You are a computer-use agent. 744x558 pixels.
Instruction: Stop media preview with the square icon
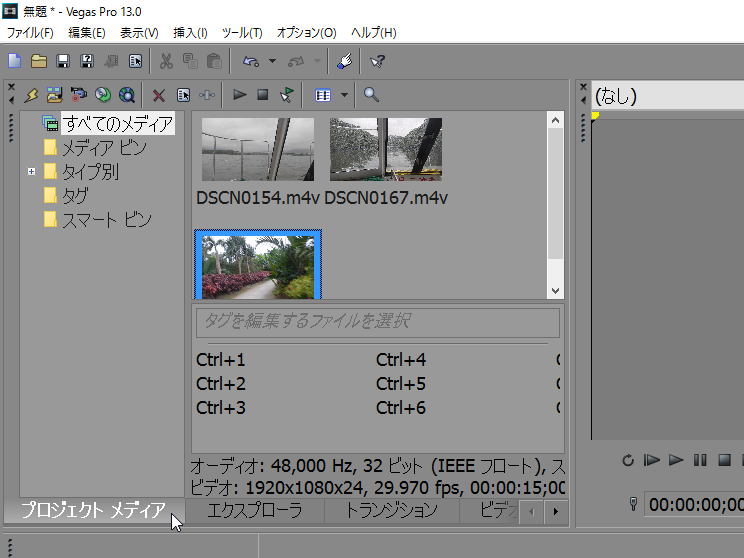click(x=263, y=95)
